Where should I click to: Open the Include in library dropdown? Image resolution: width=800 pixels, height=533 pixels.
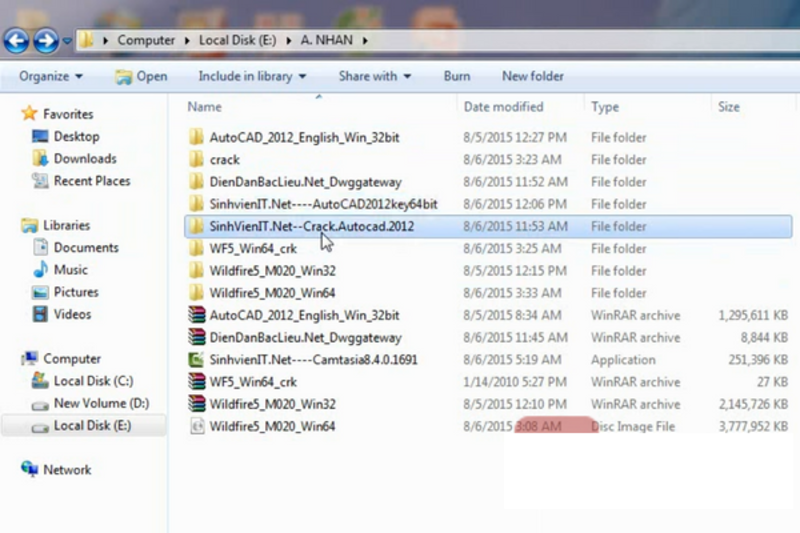(252, 76)
